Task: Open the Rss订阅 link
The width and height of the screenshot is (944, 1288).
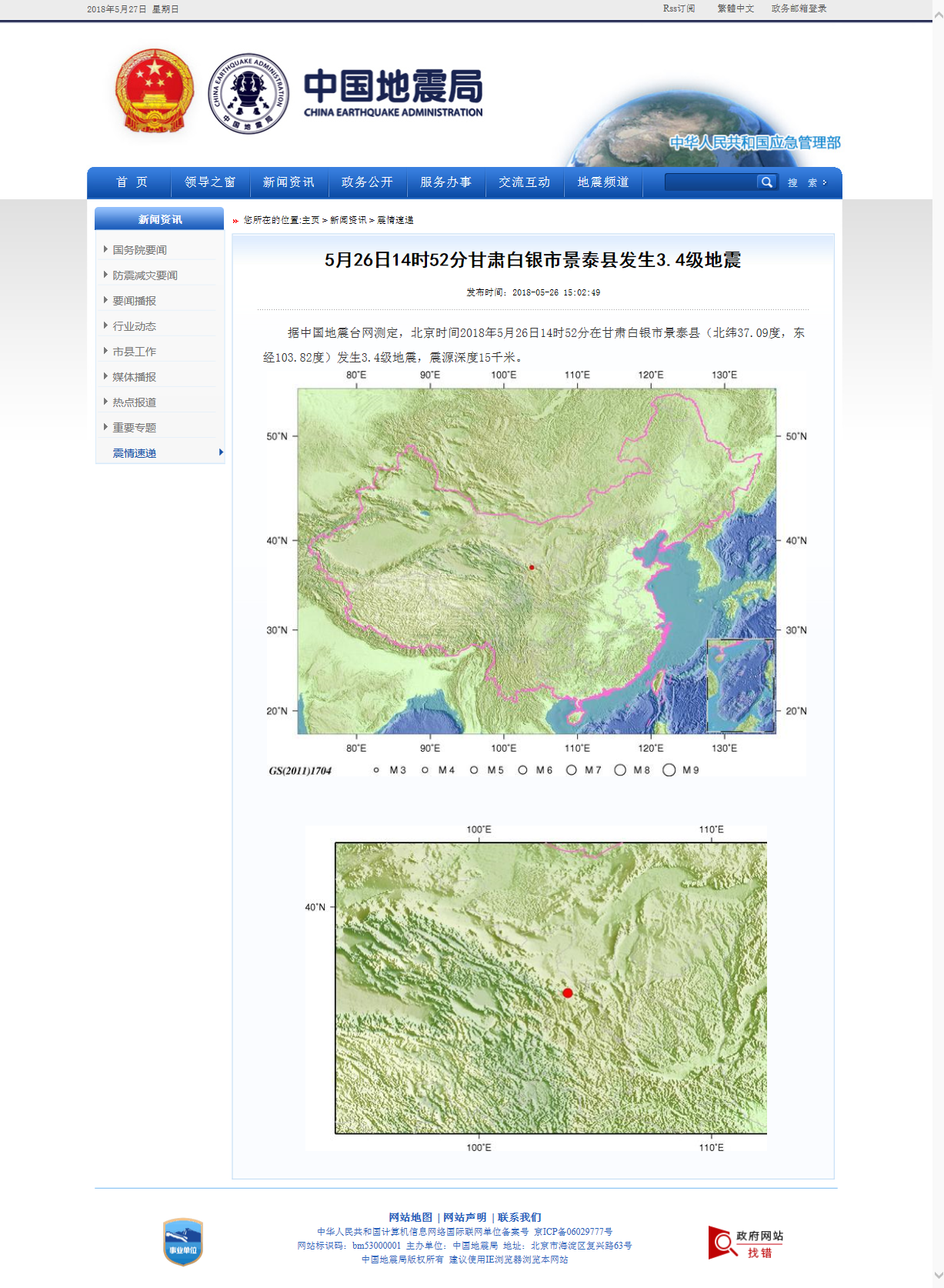Action: (679, 8)
